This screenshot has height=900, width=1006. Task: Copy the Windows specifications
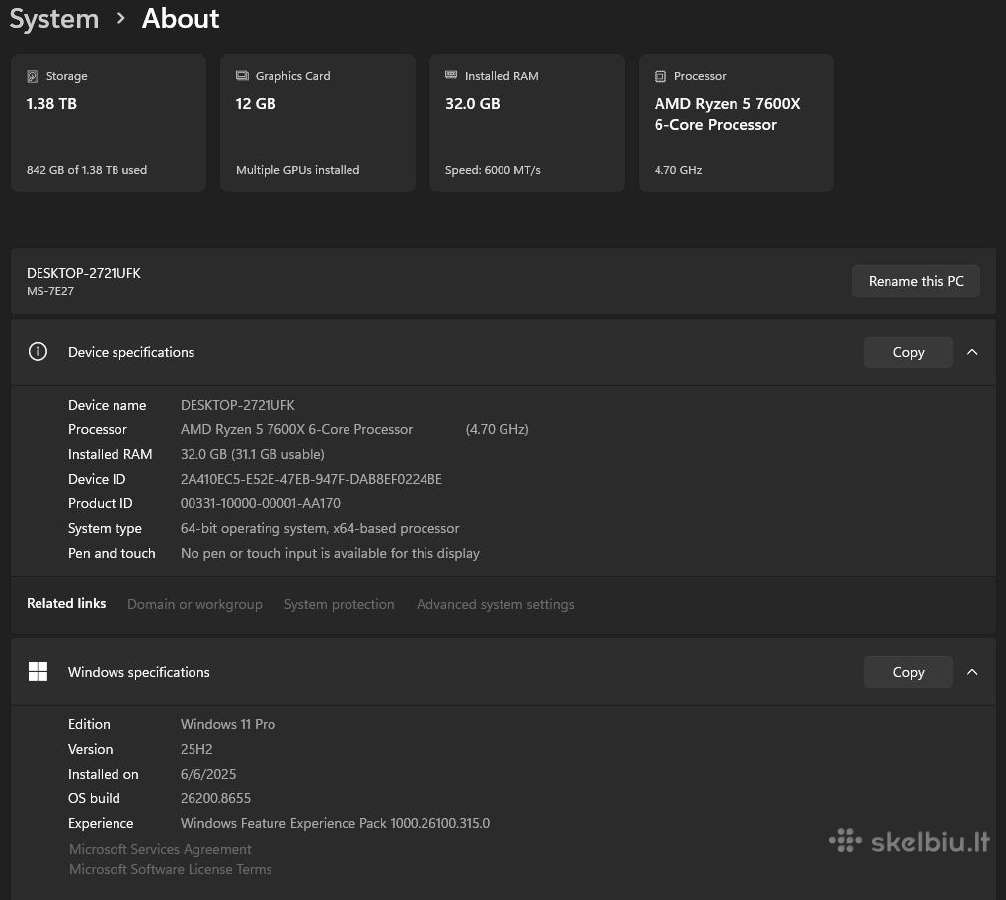[908, 672]
